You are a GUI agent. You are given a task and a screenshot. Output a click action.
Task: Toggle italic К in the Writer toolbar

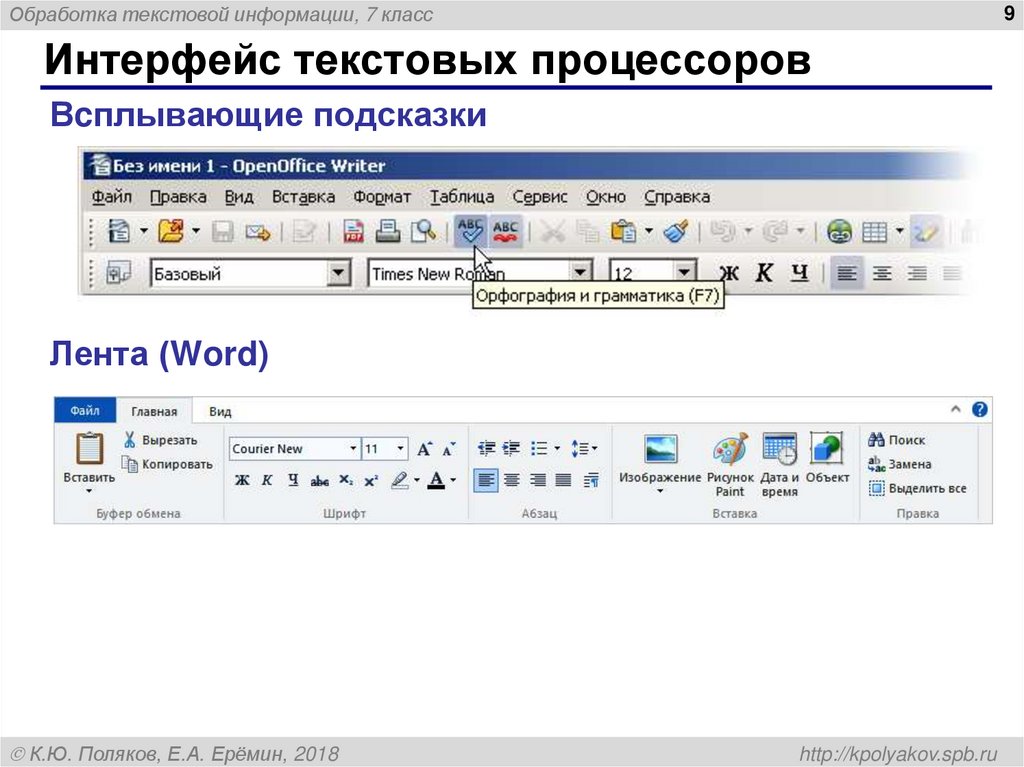[x=764, y=273]
